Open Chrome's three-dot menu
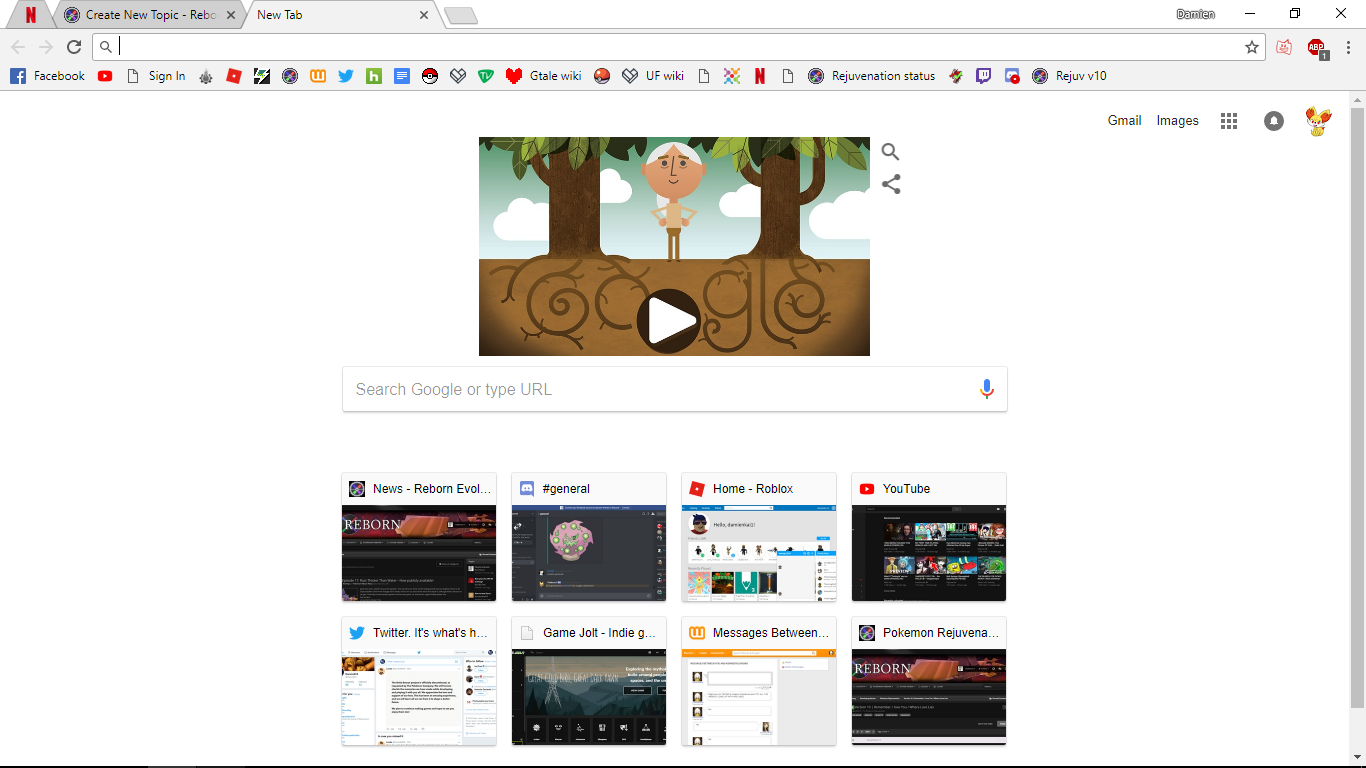Image resolution: width=1366 pixels, height=768 pixels. tap(1348, 47)
